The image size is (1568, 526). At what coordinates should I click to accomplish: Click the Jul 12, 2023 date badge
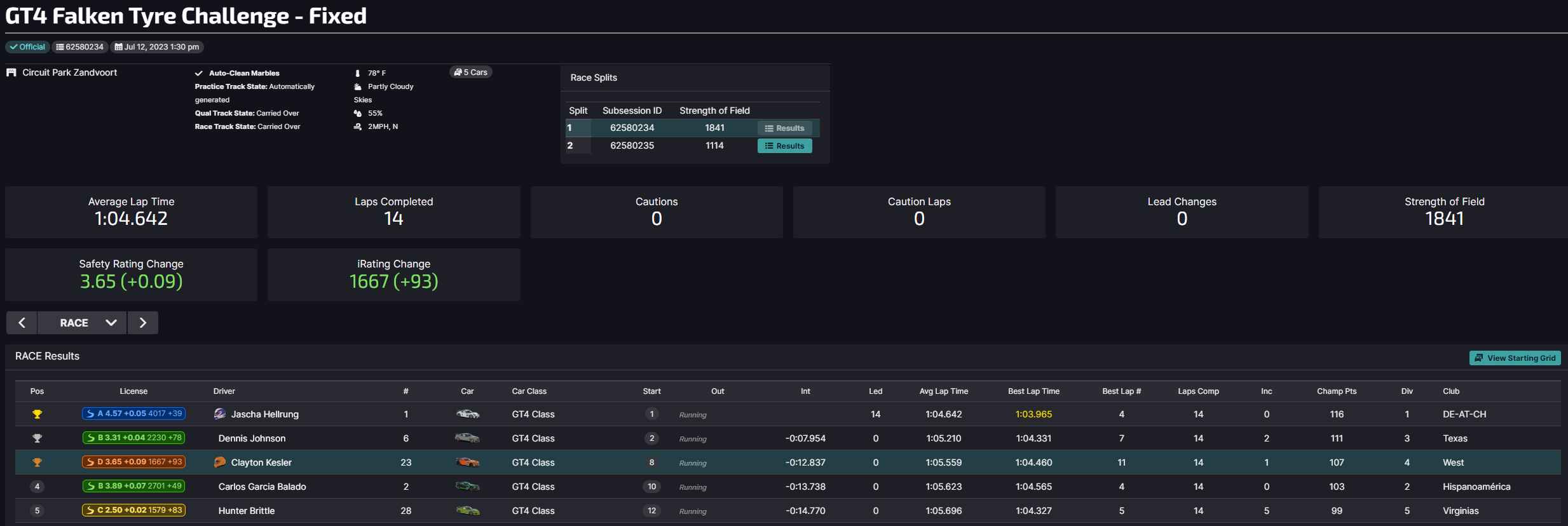(157, 47)
